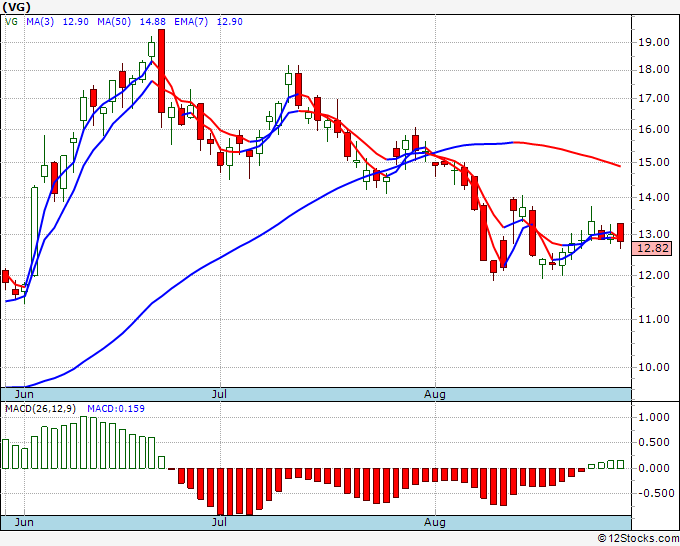The height and width of the screenshot is (546, 680).
Task: Click the current price tag 12.82
Action: (654, 248)
